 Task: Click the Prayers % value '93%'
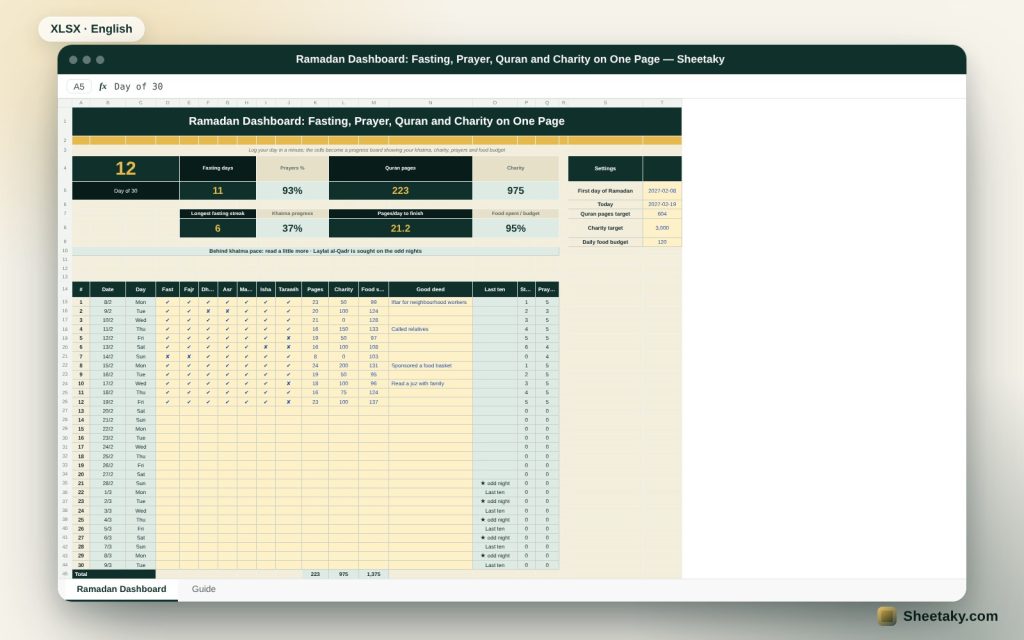click(x=292, y=191)
